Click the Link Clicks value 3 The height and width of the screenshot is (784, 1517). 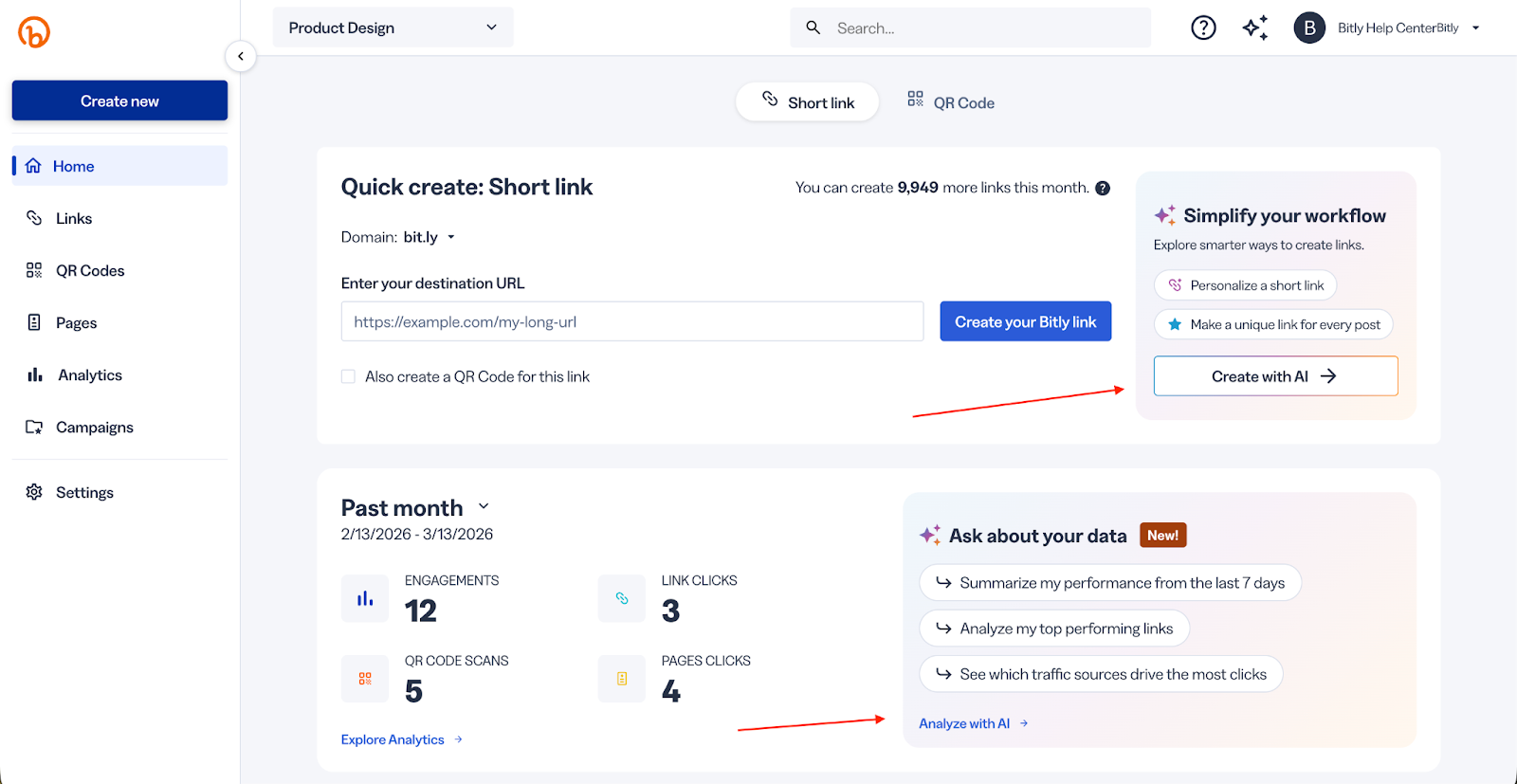[x=670, y=611]
